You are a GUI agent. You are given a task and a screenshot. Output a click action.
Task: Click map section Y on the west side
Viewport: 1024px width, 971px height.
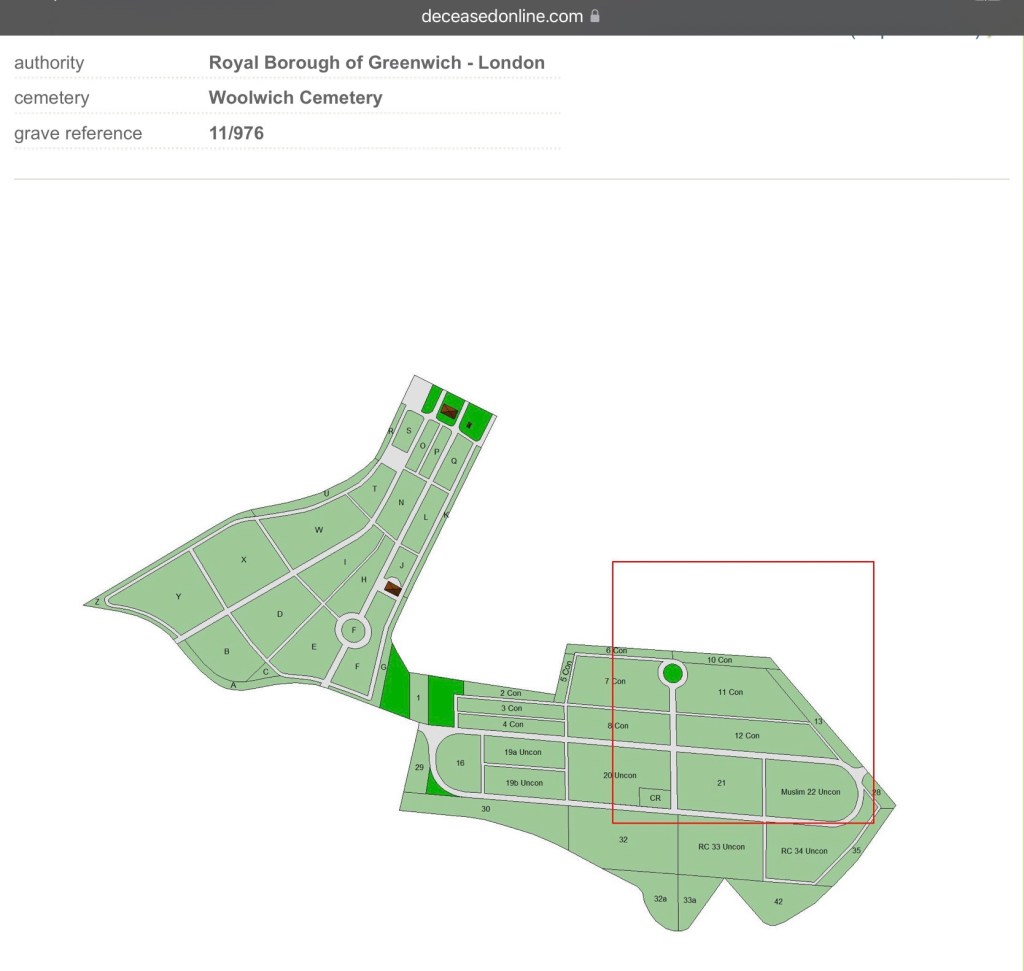[x=178, y=597]
